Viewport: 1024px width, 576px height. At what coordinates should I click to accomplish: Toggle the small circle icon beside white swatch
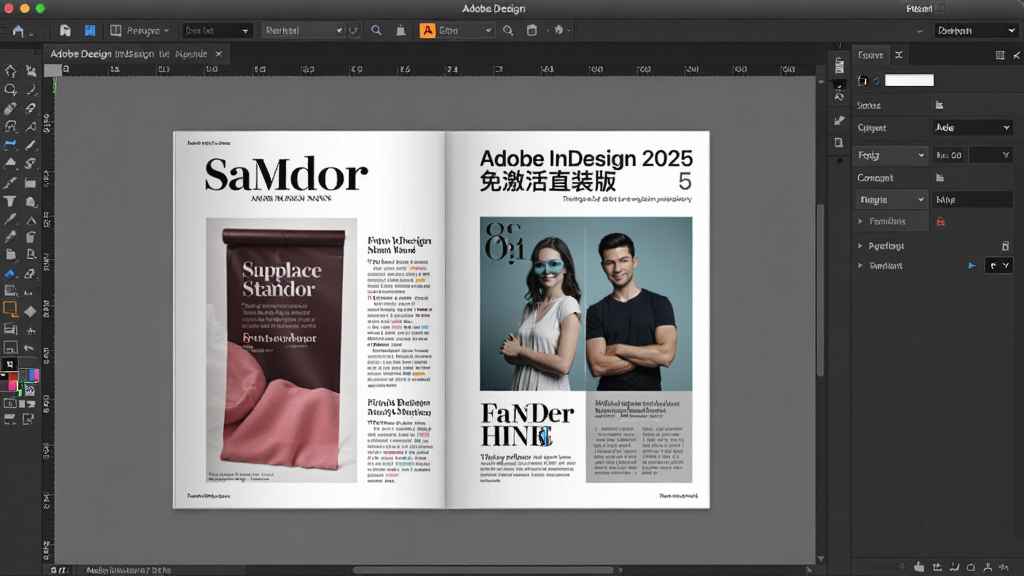point(876,81)
